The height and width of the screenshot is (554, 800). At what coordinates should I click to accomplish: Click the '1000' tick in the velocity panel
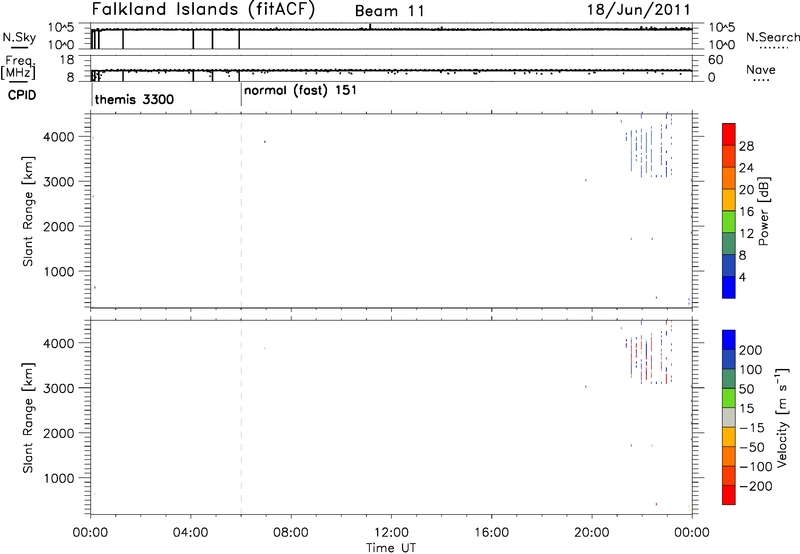(59, 479)
